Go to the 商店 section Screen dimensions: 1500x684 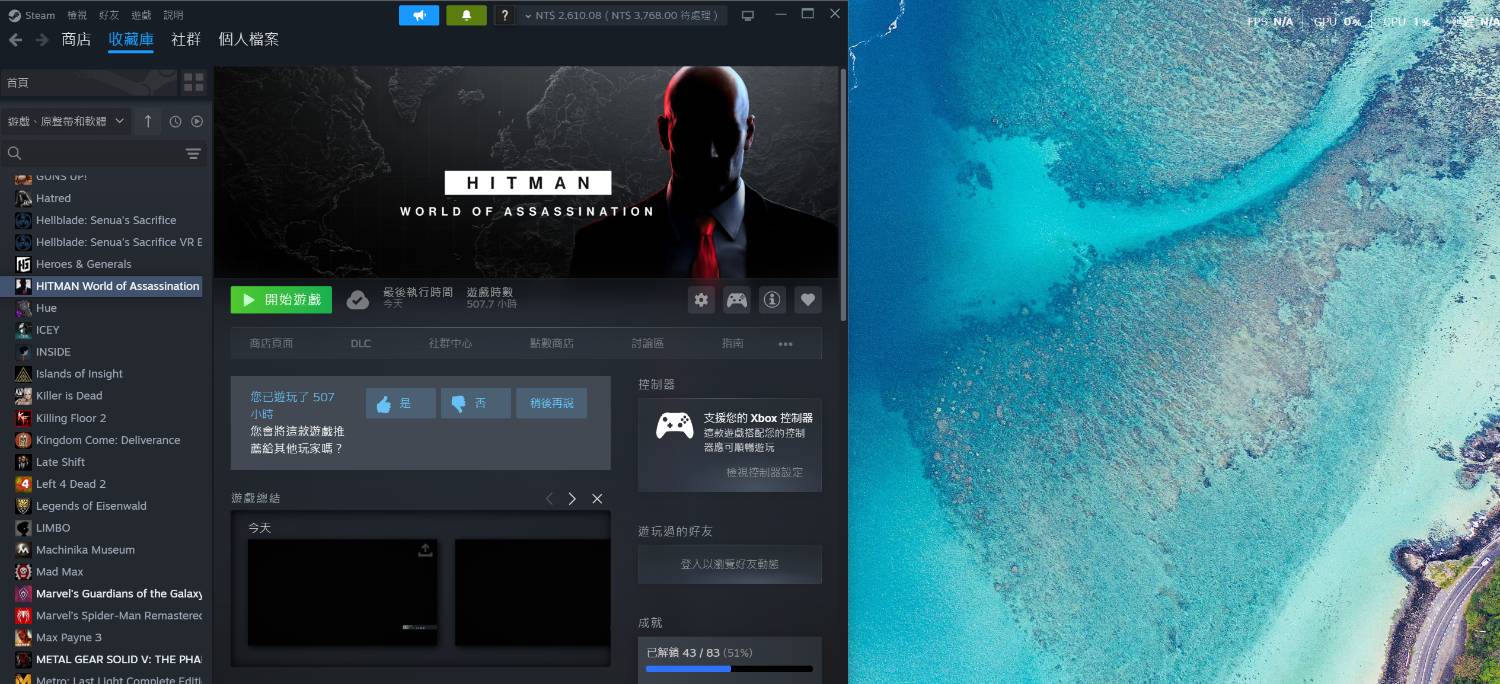click(x=76, y=40)
